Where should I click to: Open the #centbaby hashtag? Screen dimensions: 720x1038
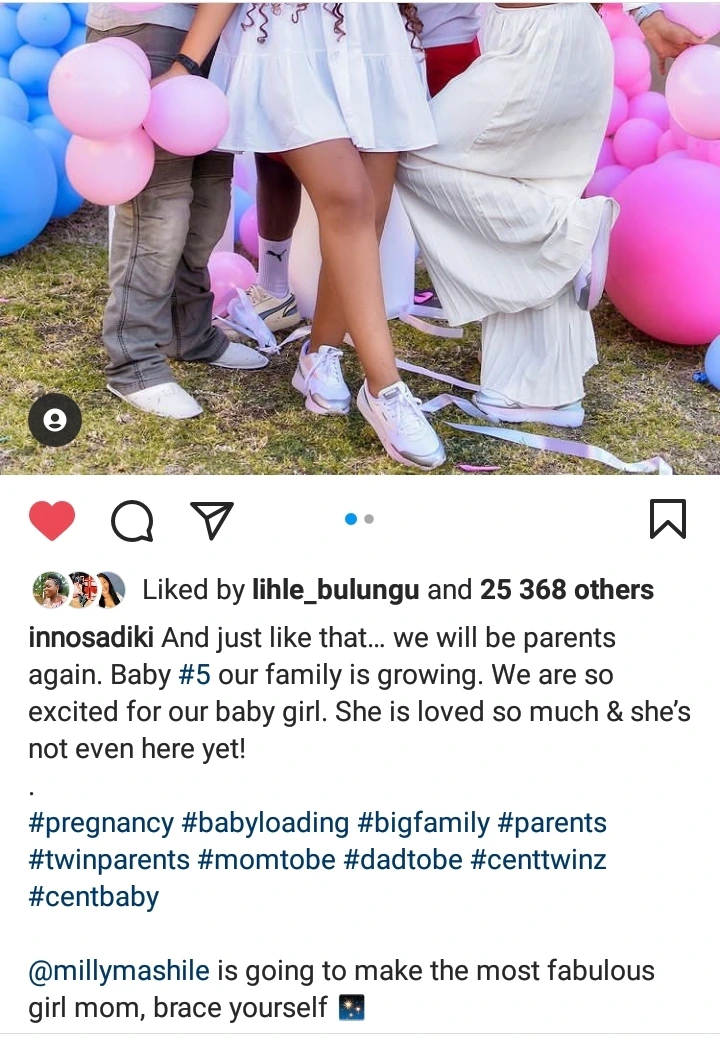coord(94,898)
